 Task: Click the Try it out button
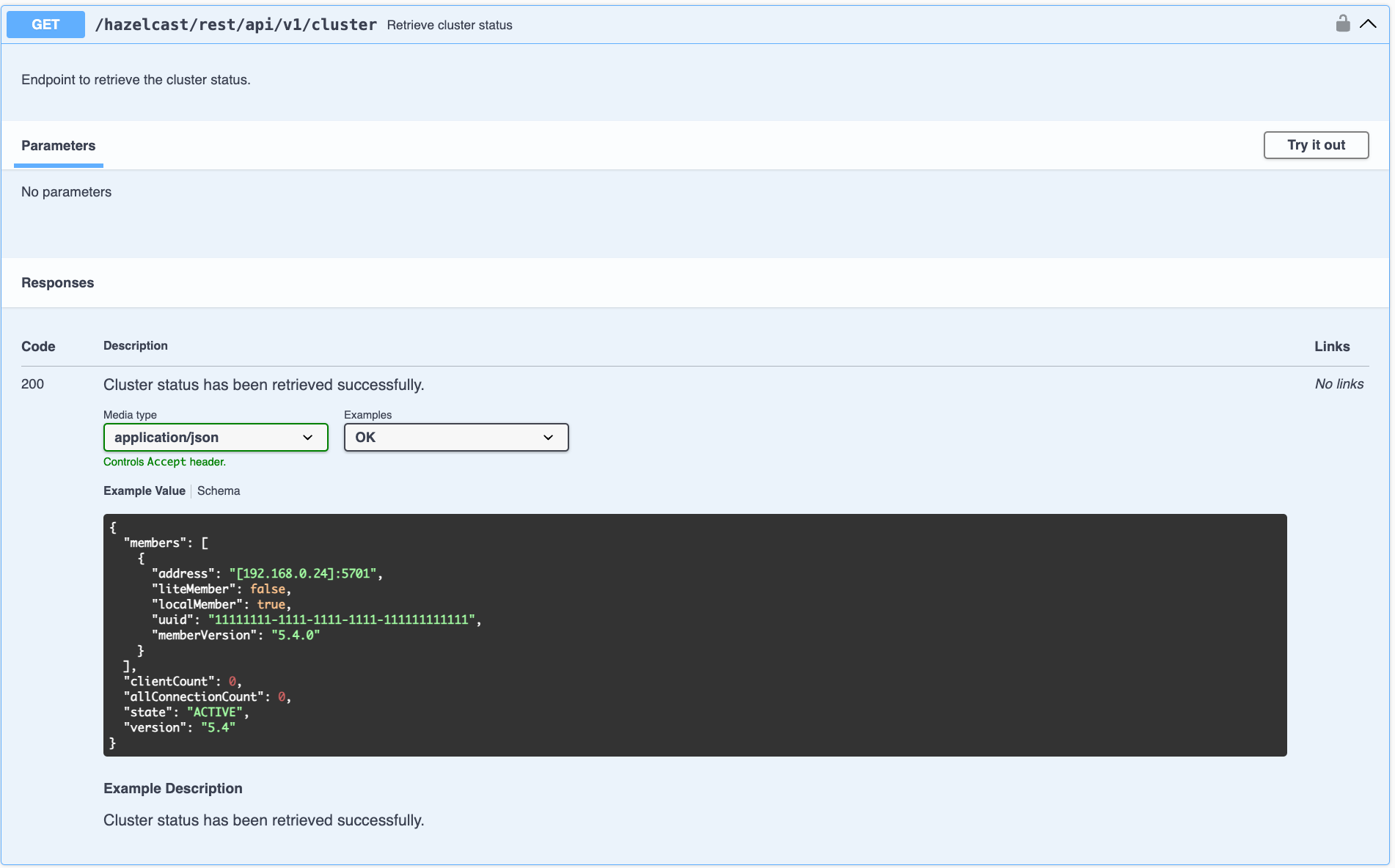point(1315,145)
